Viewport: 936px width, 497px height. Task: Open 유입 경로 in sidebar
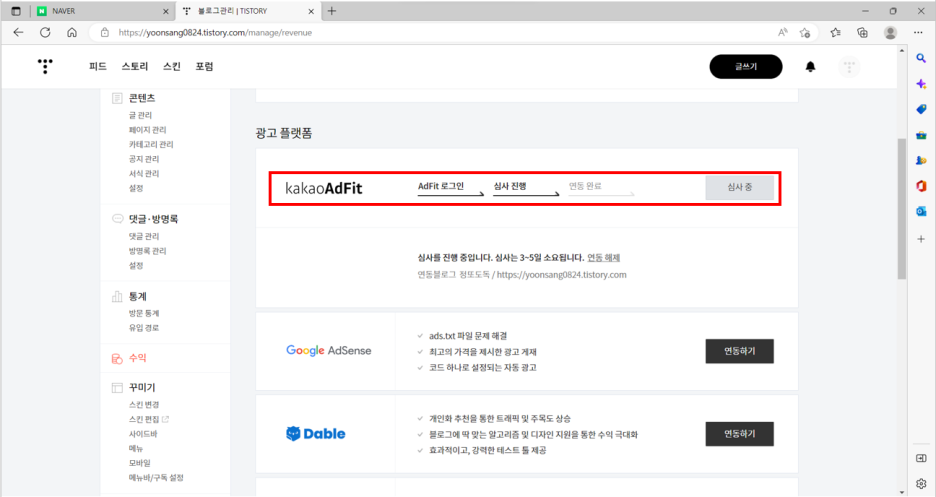[144, 328]
